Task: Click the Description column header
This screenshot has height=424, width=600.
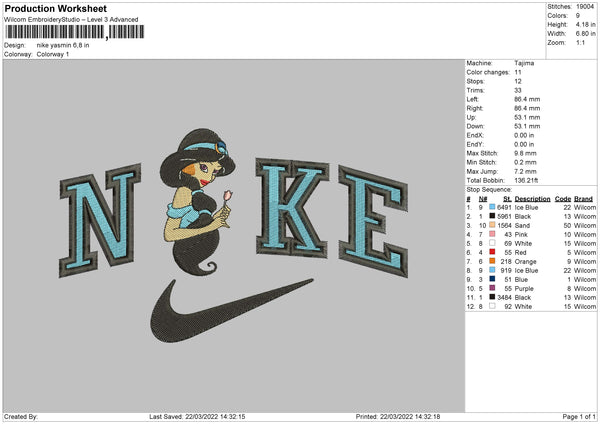Action: tap(532, 199)
